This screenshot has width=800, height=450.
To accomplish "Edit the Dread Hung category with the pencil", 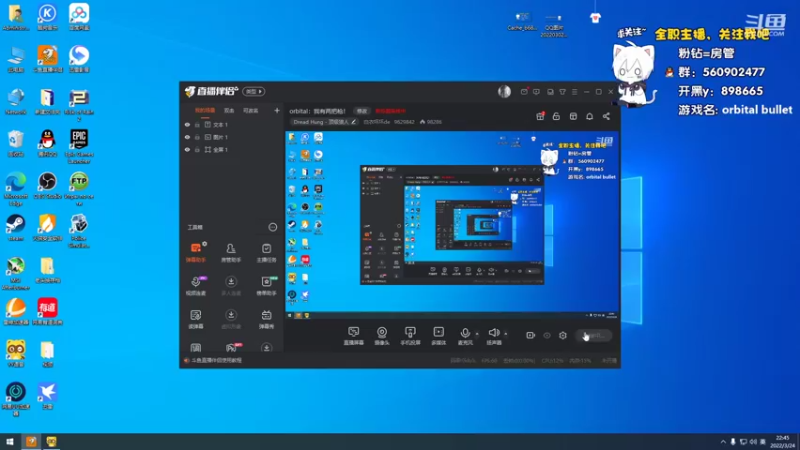I will 354,122.
